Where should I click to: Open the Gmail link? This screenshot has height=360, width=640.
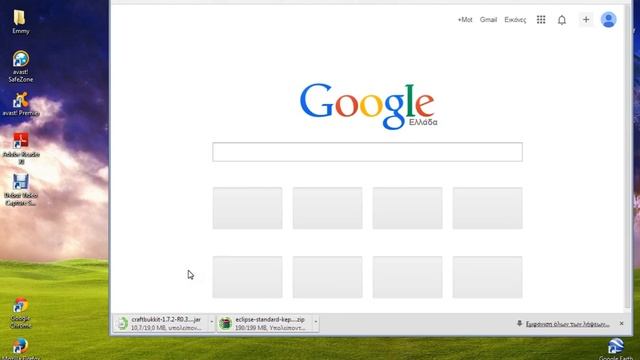pyautogui.click(x=488, y=20)
